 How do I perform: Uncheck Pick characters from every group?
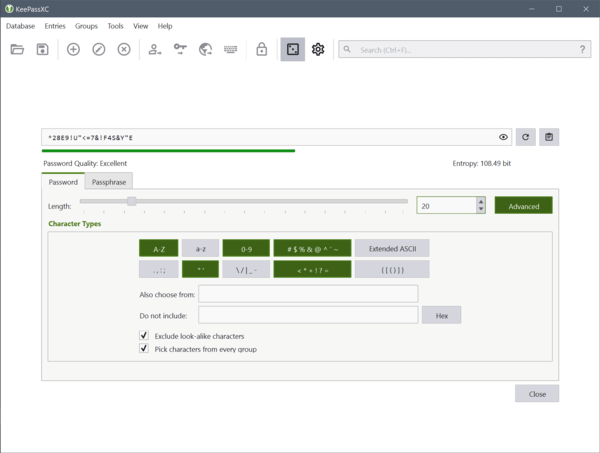(144, 349)
